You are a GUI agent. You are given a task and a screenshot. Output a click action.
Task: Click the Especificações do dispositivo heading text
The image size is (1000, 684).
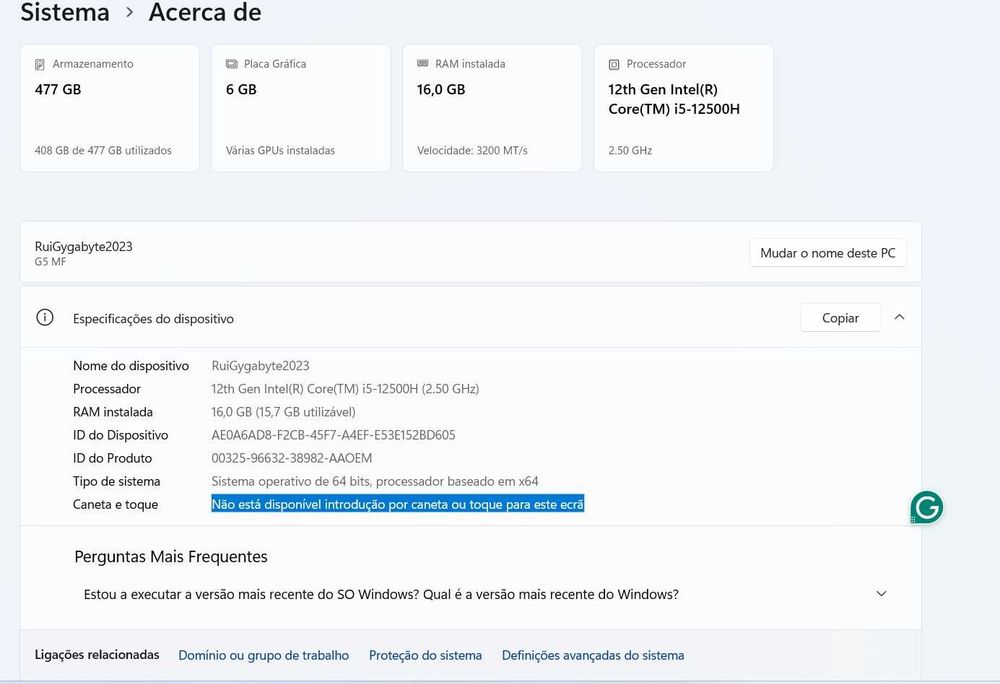tap(153, 319)
